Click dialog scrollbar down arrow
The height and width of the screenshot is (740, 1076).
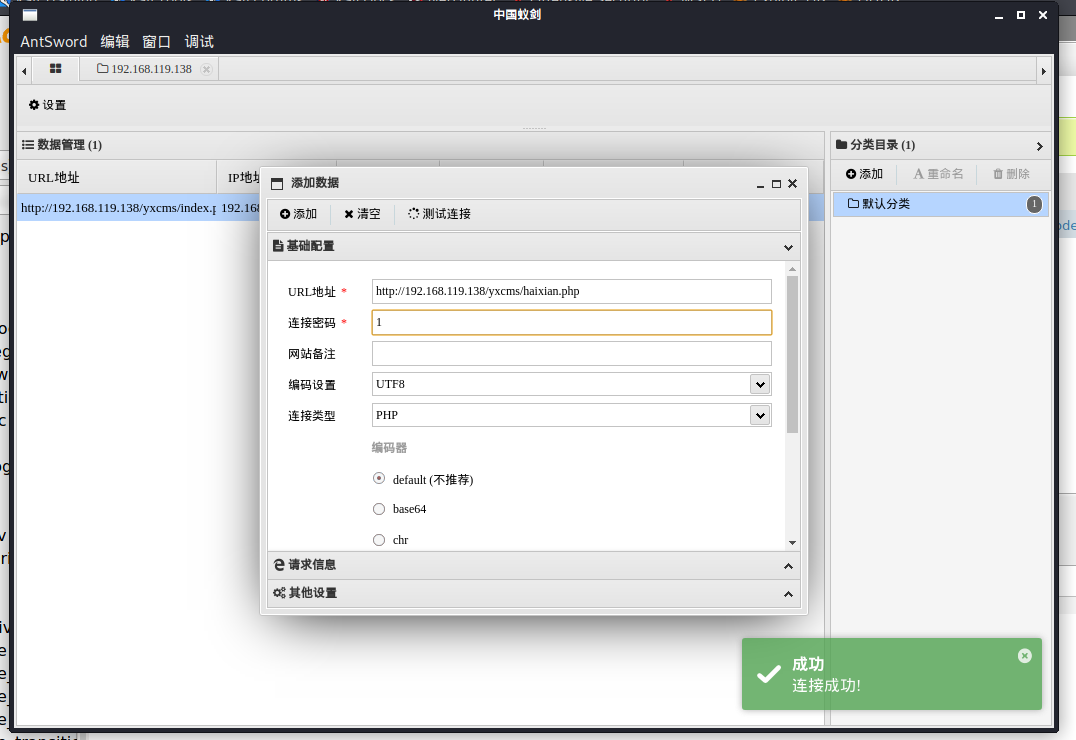[793, 542]
